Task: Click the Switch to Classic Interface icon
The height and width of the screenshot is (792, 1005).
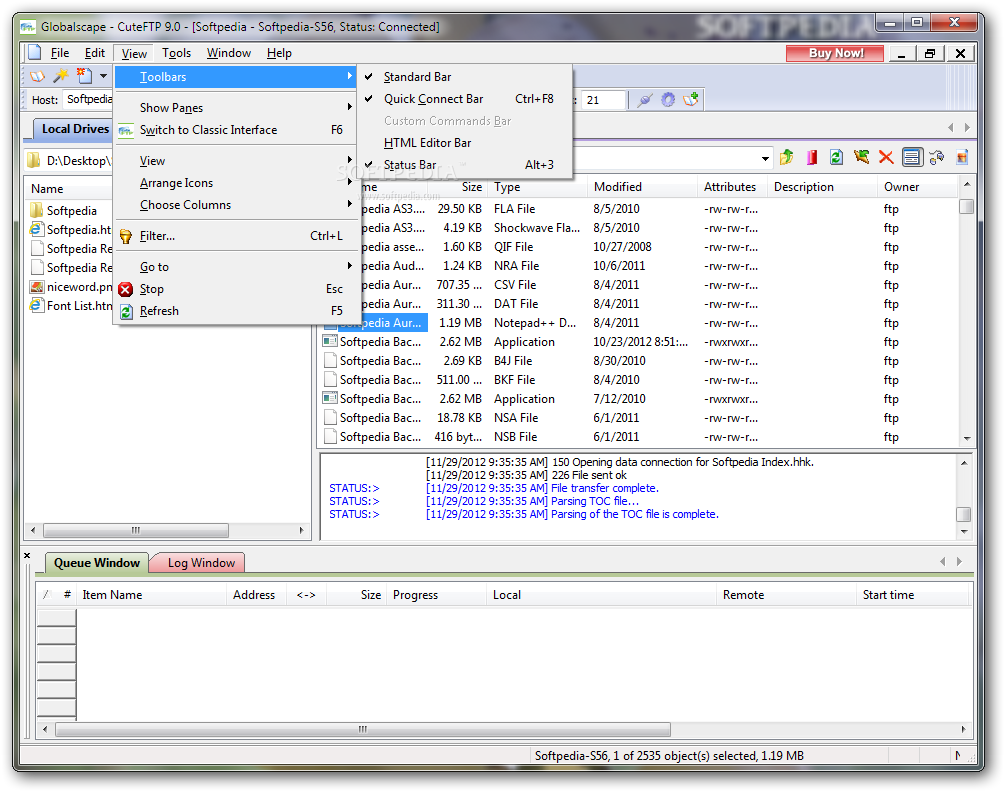Action: [x=126, y=130]
